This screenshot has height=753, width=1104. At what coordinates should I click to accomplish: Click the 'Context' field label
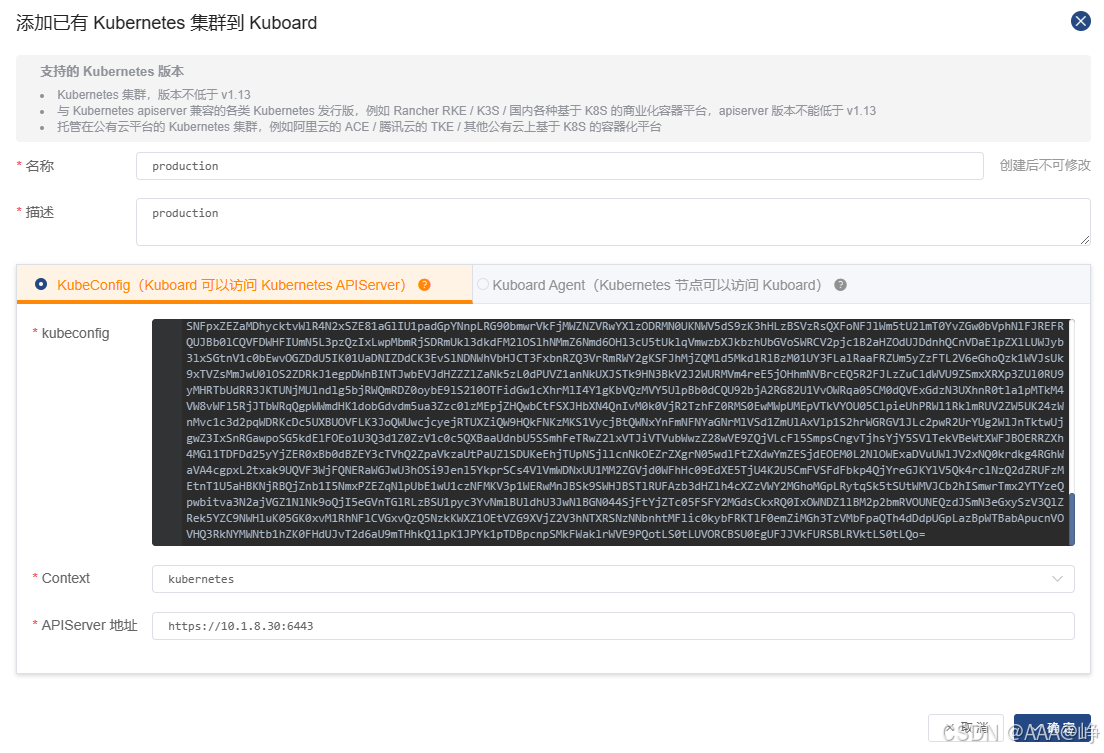point(65,578)
